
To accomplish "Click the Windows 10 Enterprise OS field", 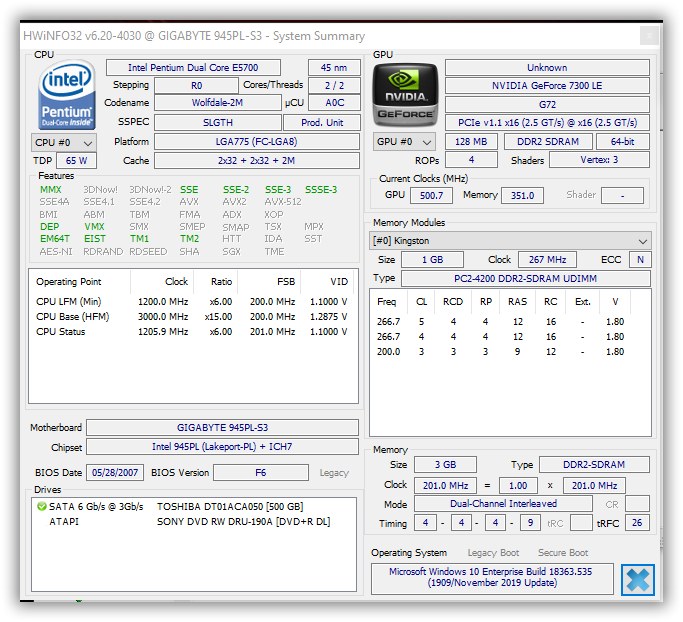I will pos(491,578).
